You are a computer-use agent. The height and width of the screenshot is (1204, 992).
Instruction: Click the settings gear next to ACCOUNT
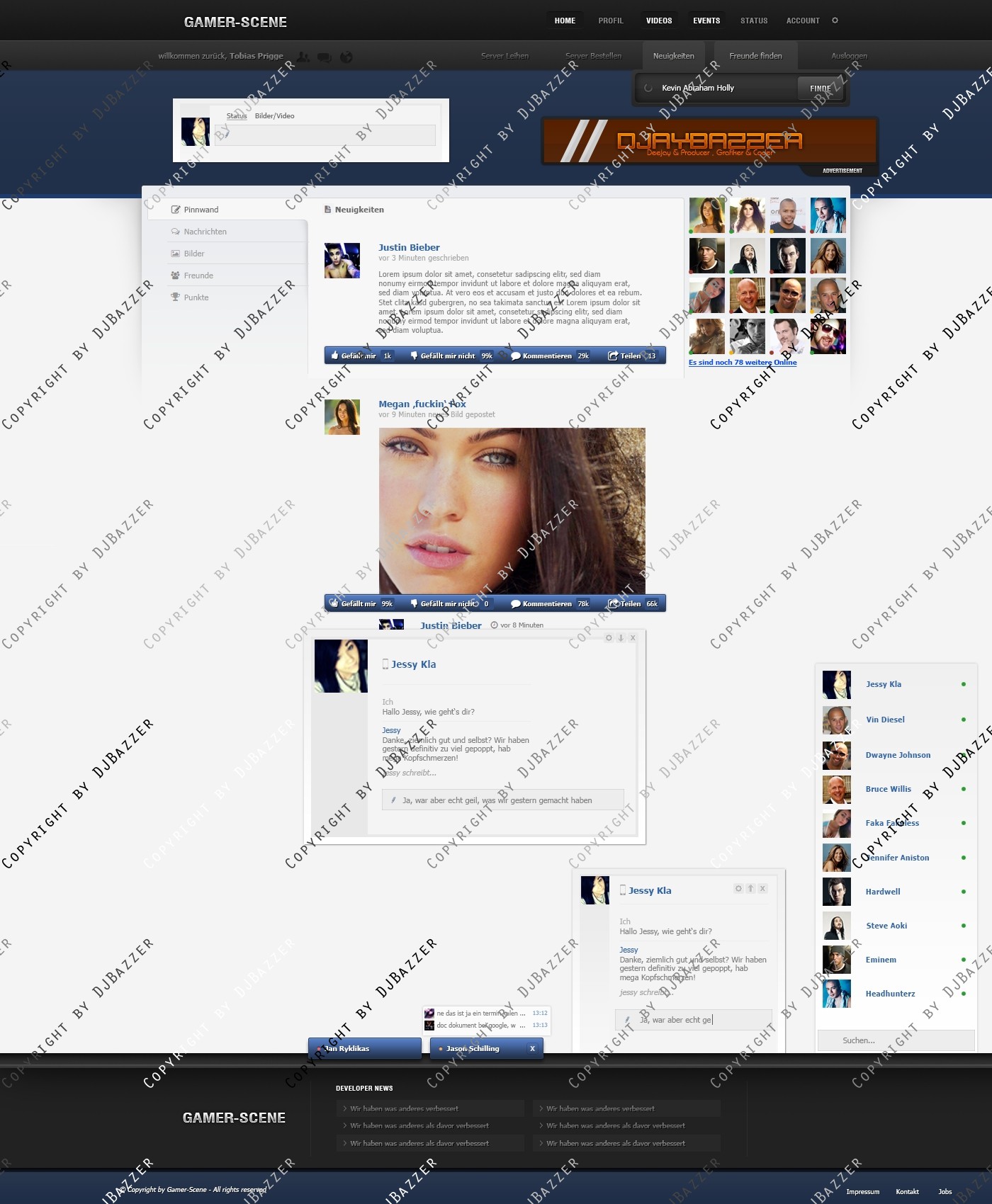pos(835,21)
